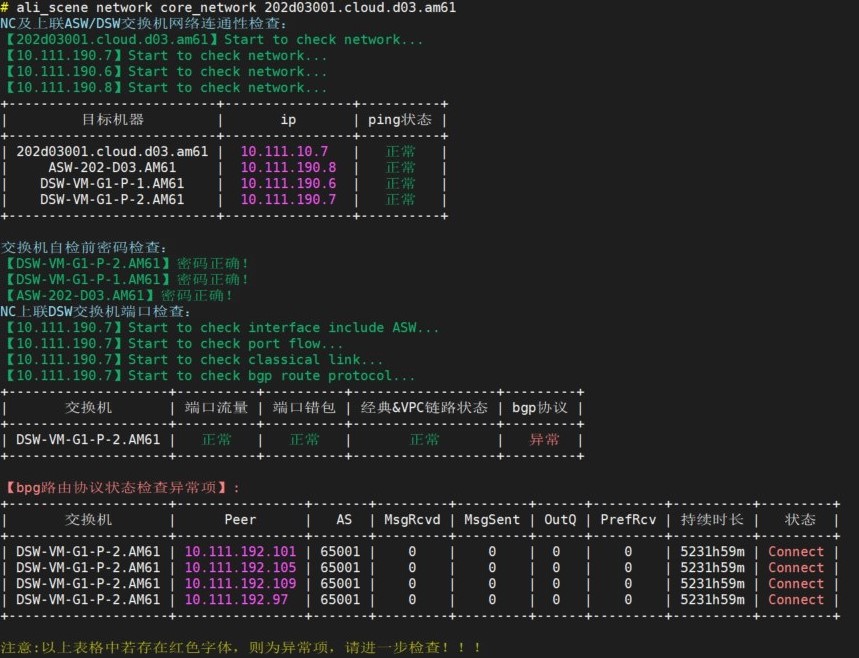
Task: Click the line '【DSW-VM-G1-P-1.AM61】密码正确'
Action: coord(125,279)
